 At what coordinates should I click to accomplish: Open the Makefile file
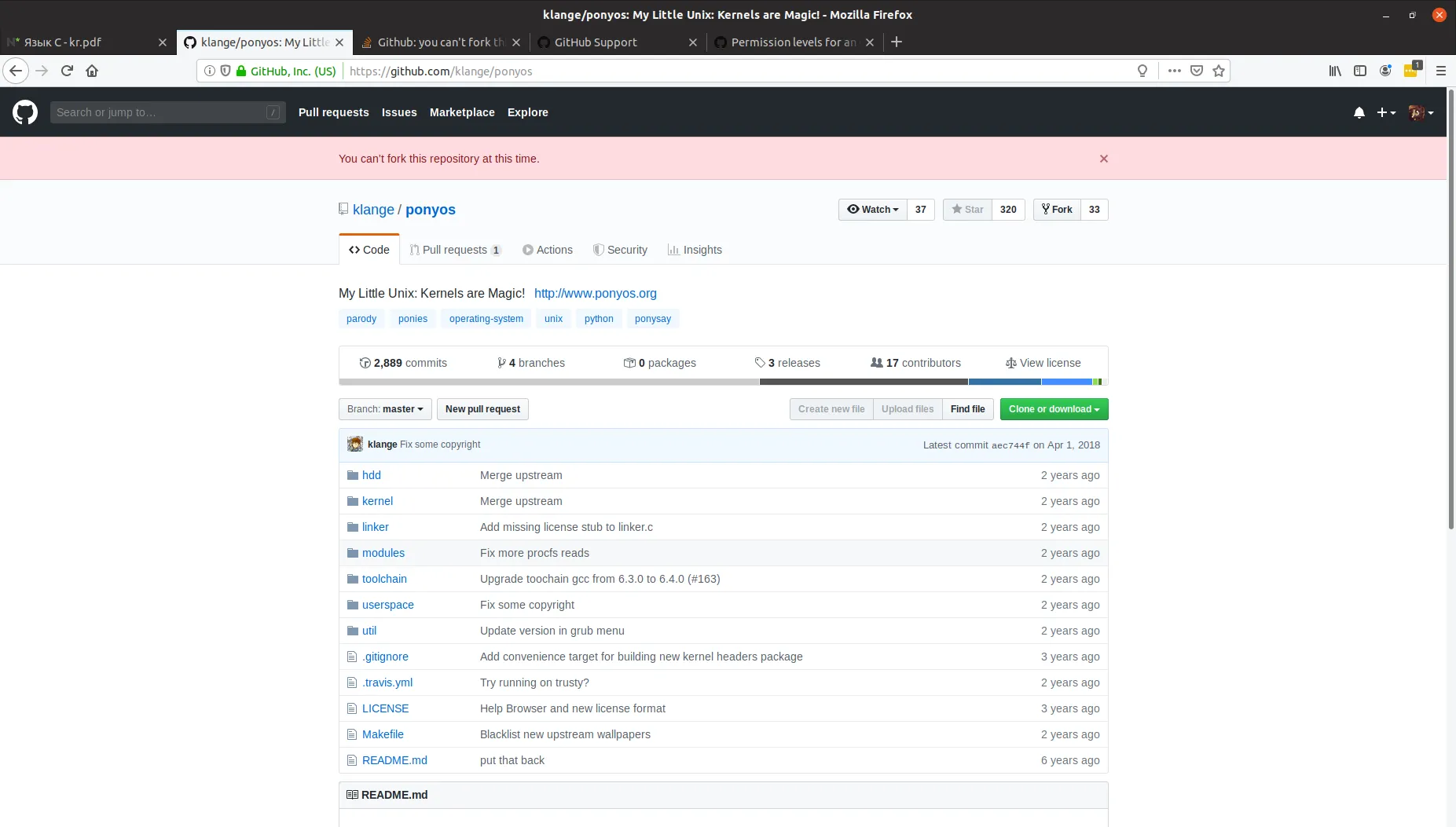[x=383, y=734]
